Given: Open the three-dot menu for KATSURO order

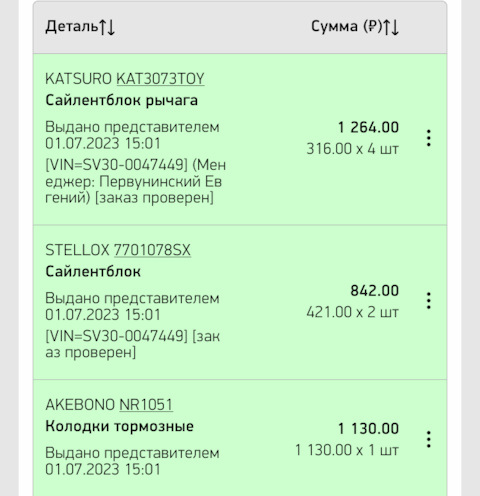Looking at the screenshot, I should (x=429, y=138).
